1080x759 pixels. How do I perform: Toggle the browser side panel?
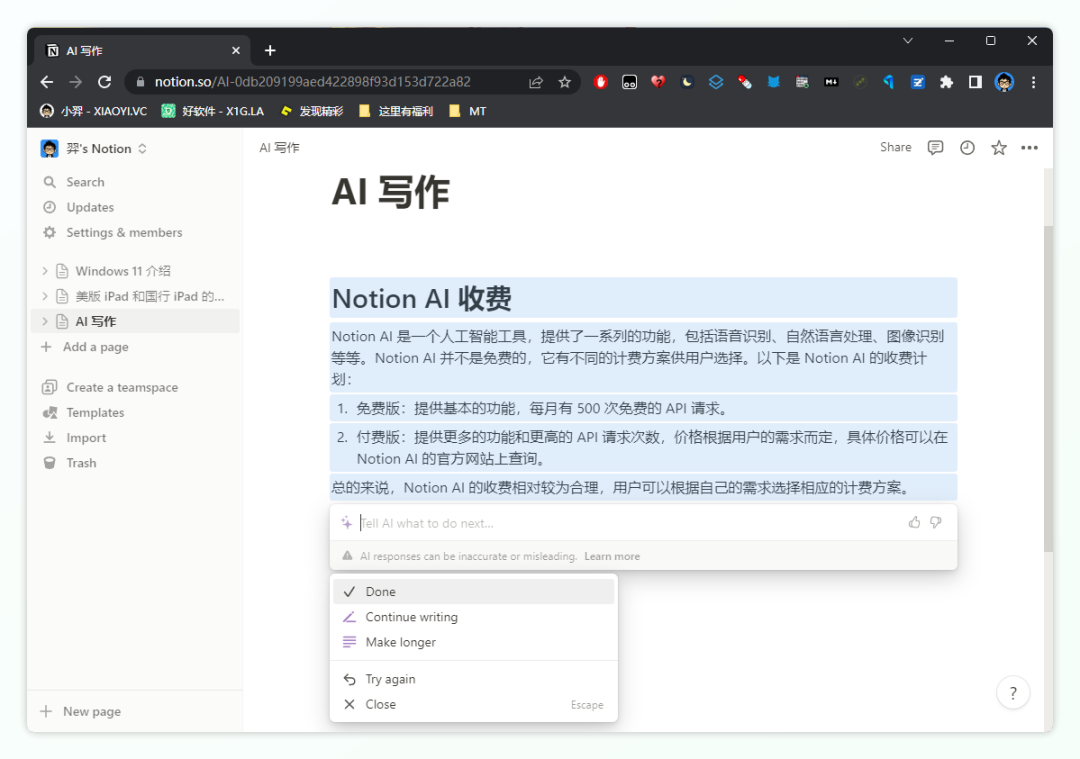point(975,82)
